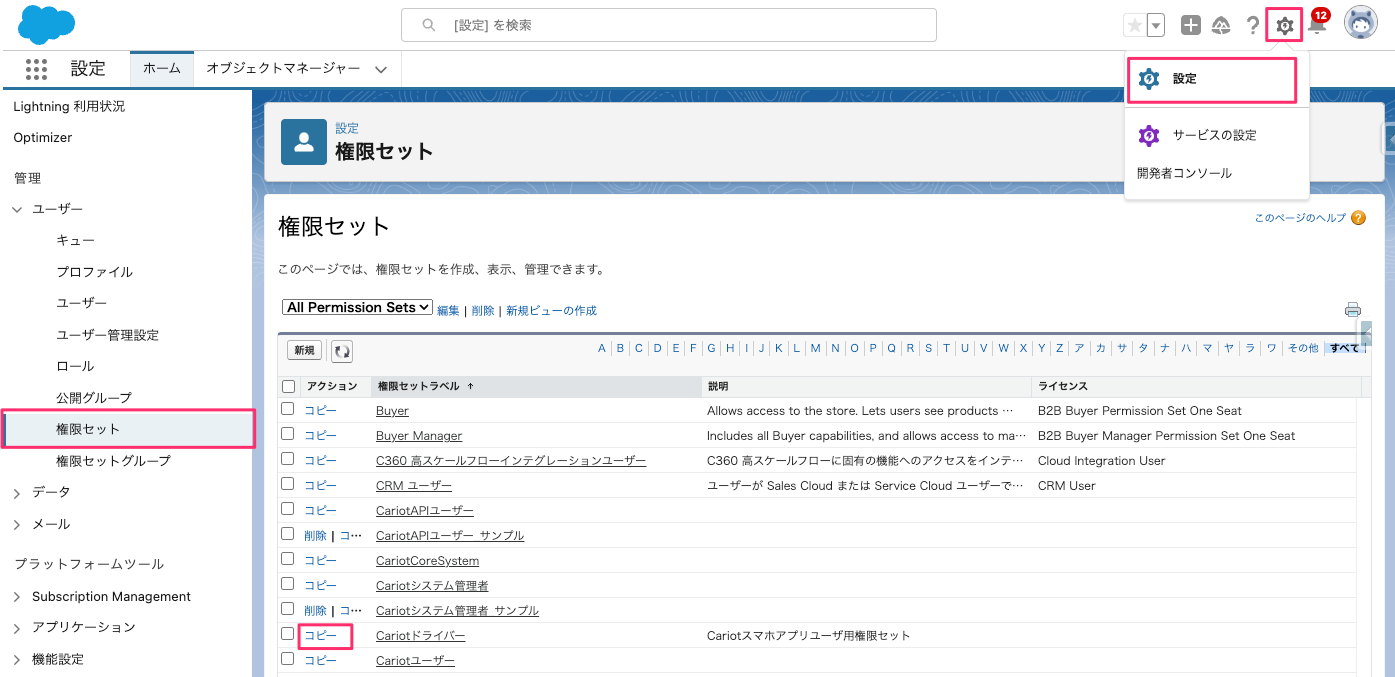Screen dimensions: 1395x677
Task: Check the CRM ユーザー row checkbox
Action: point(288,484)
